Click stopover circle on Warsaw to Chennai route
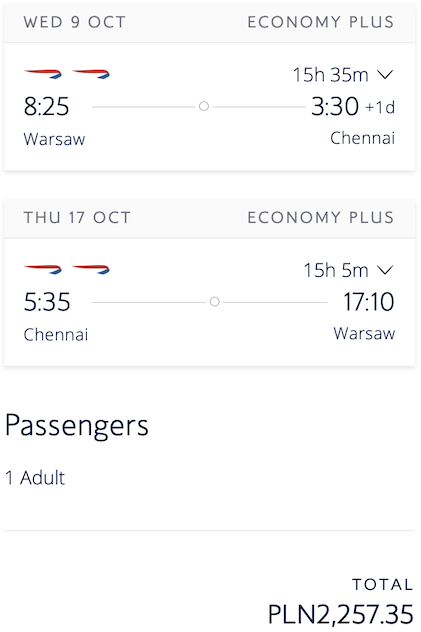Viewport: 421px width, 632px height. point(204,106)
